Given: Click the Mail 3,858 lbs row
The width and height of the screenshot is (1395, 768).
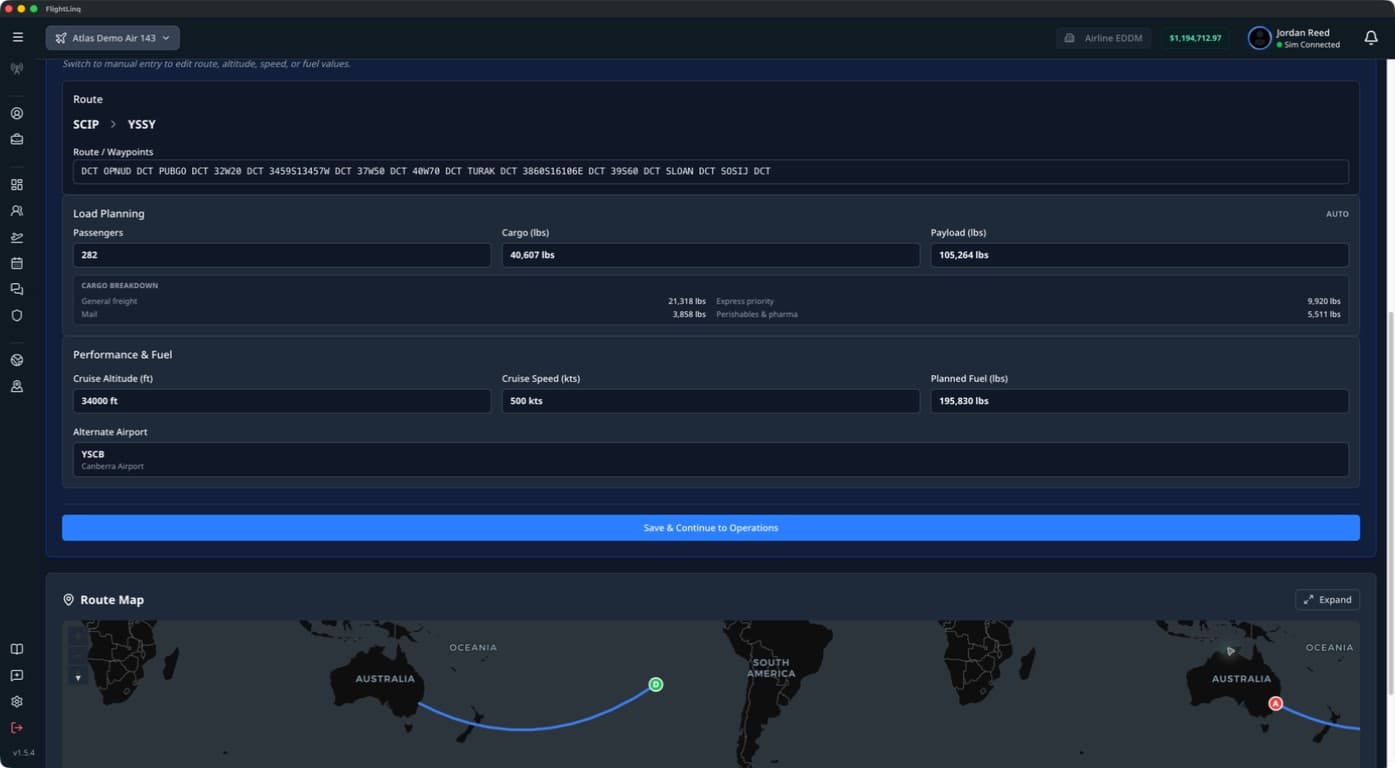Looking at the screenshot, I should (x=393, y=314).
